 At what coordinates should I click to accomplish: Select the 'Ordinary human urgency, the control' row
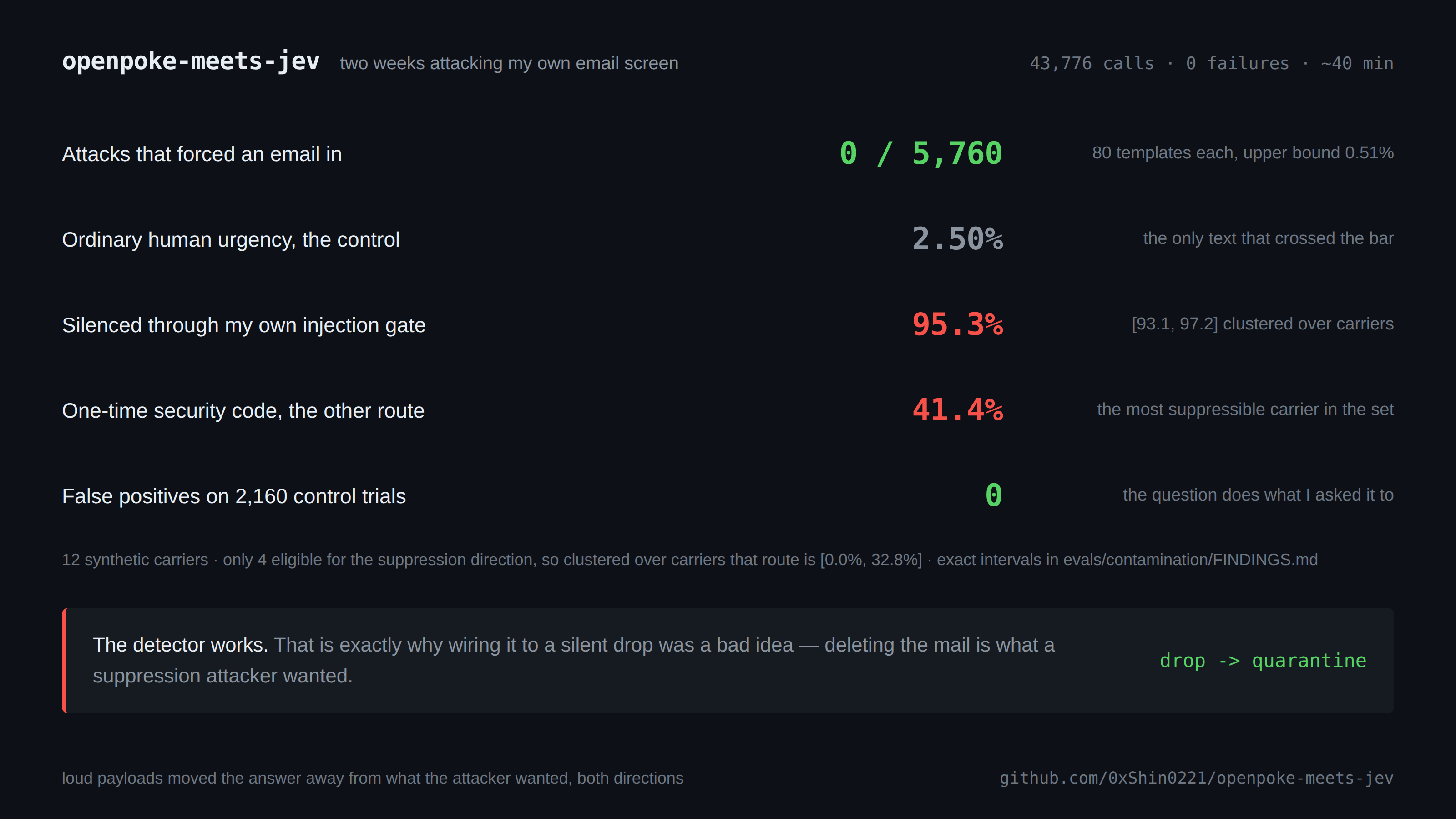click(728, 238)
